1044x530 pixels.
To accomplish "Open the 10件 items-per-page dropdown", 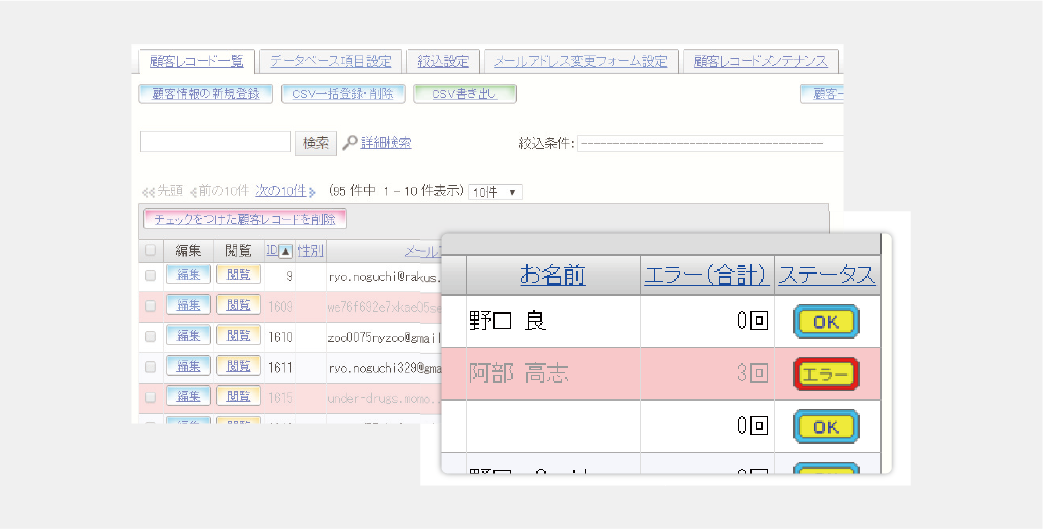I will coord(495,192).
